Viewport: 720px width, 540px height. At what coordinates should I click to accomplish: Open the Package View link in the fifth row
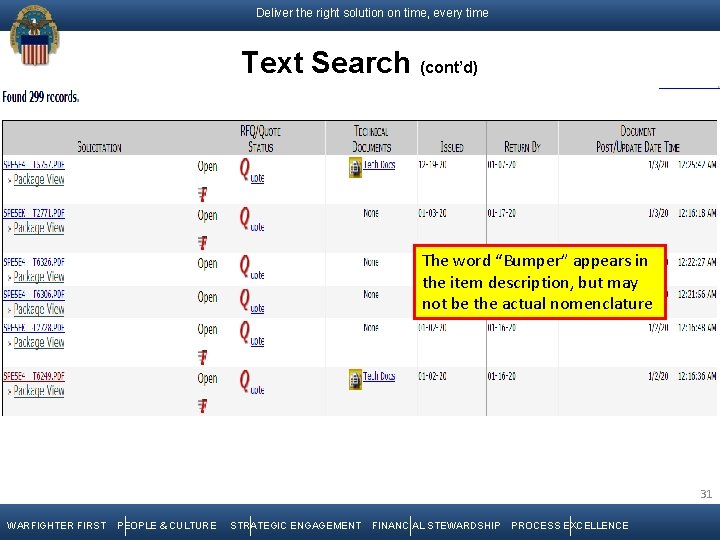(39, 342)
